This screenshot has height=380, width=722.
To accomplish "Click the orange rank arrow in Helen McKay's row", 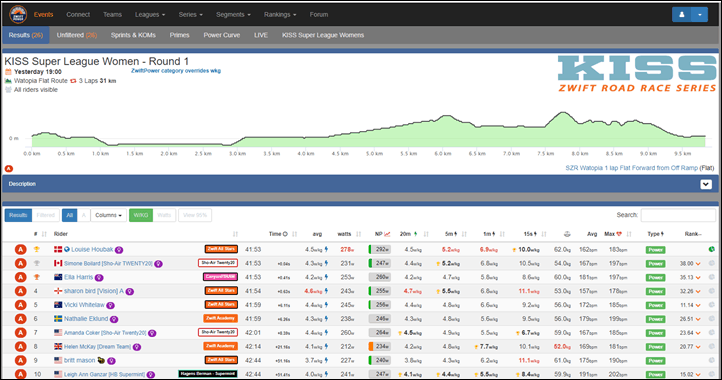I will (698, 347).
